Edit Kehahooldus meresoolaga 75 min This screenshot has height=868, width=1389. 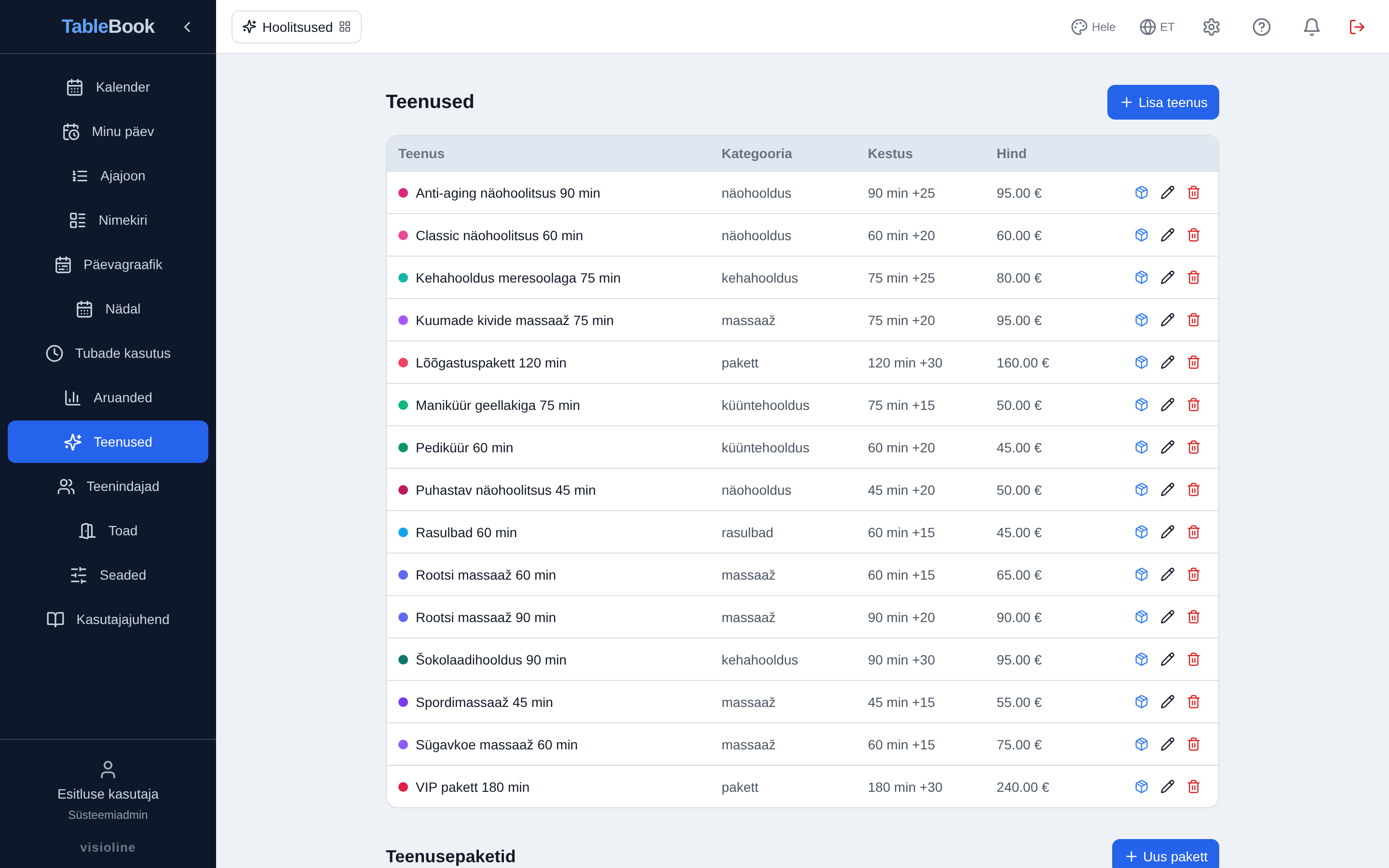[x=1168, y=278]
